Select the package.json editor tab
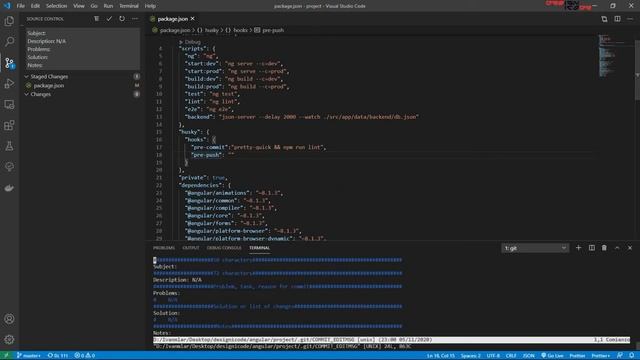The width and height of the screenshot is (640, 360). 172,19
